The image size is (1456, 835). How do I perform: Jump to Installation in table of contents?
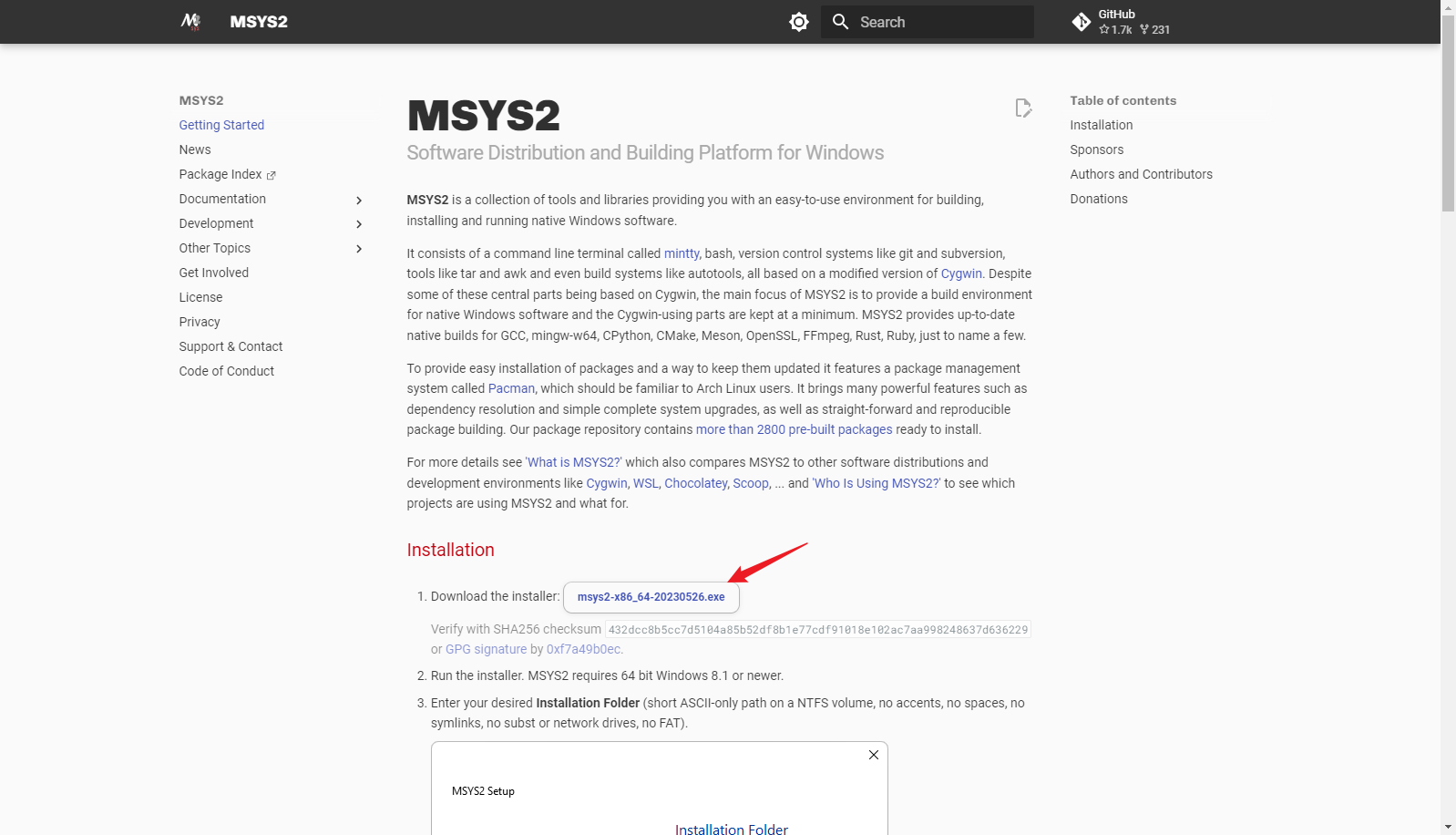(1102, 125)
